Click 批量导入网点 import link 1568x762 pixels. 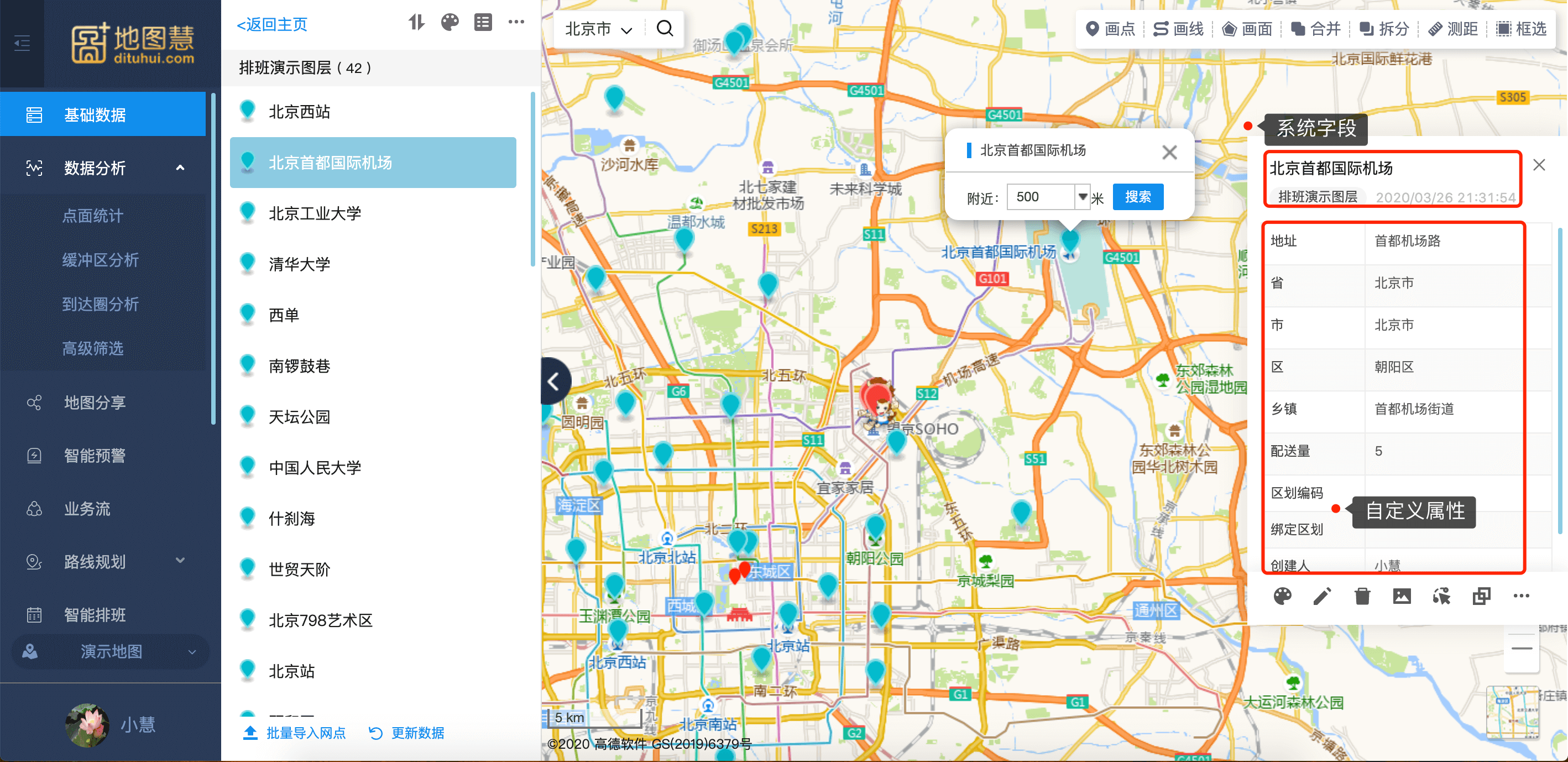[x=295, y=733]
